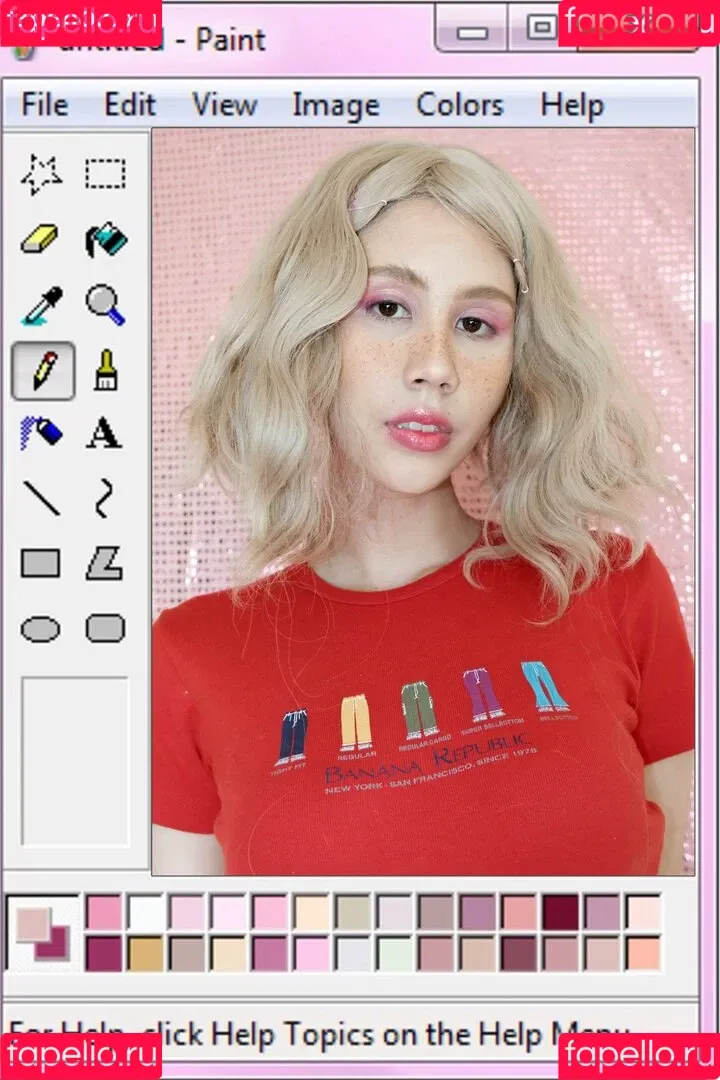Pick the Ellipse shape tool
The width and height of the screenshot is (720, 1080).
(x=41, y=628)
